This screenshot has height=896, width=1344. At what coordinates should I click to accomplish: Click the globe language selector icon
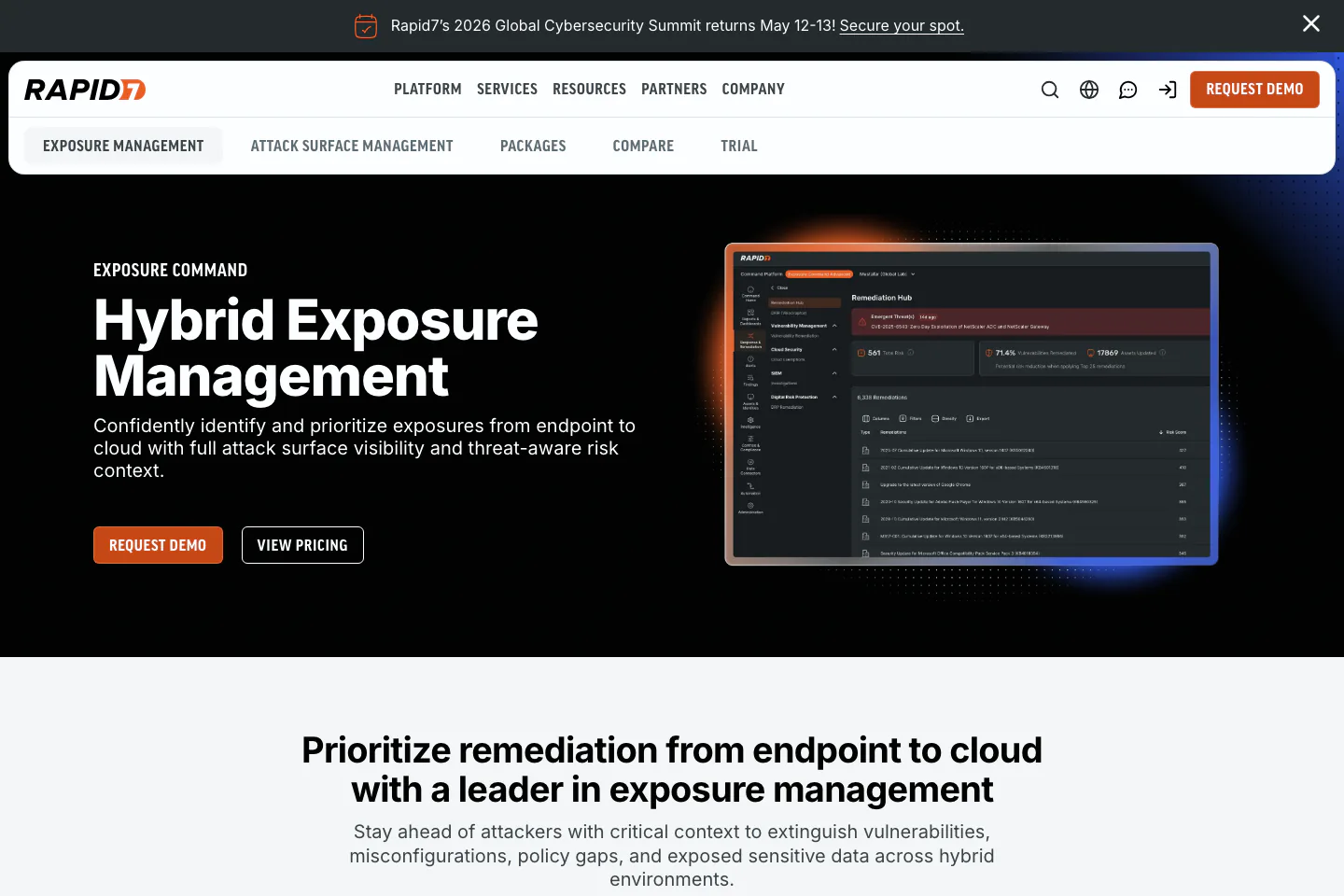(x=1089, y=90)
